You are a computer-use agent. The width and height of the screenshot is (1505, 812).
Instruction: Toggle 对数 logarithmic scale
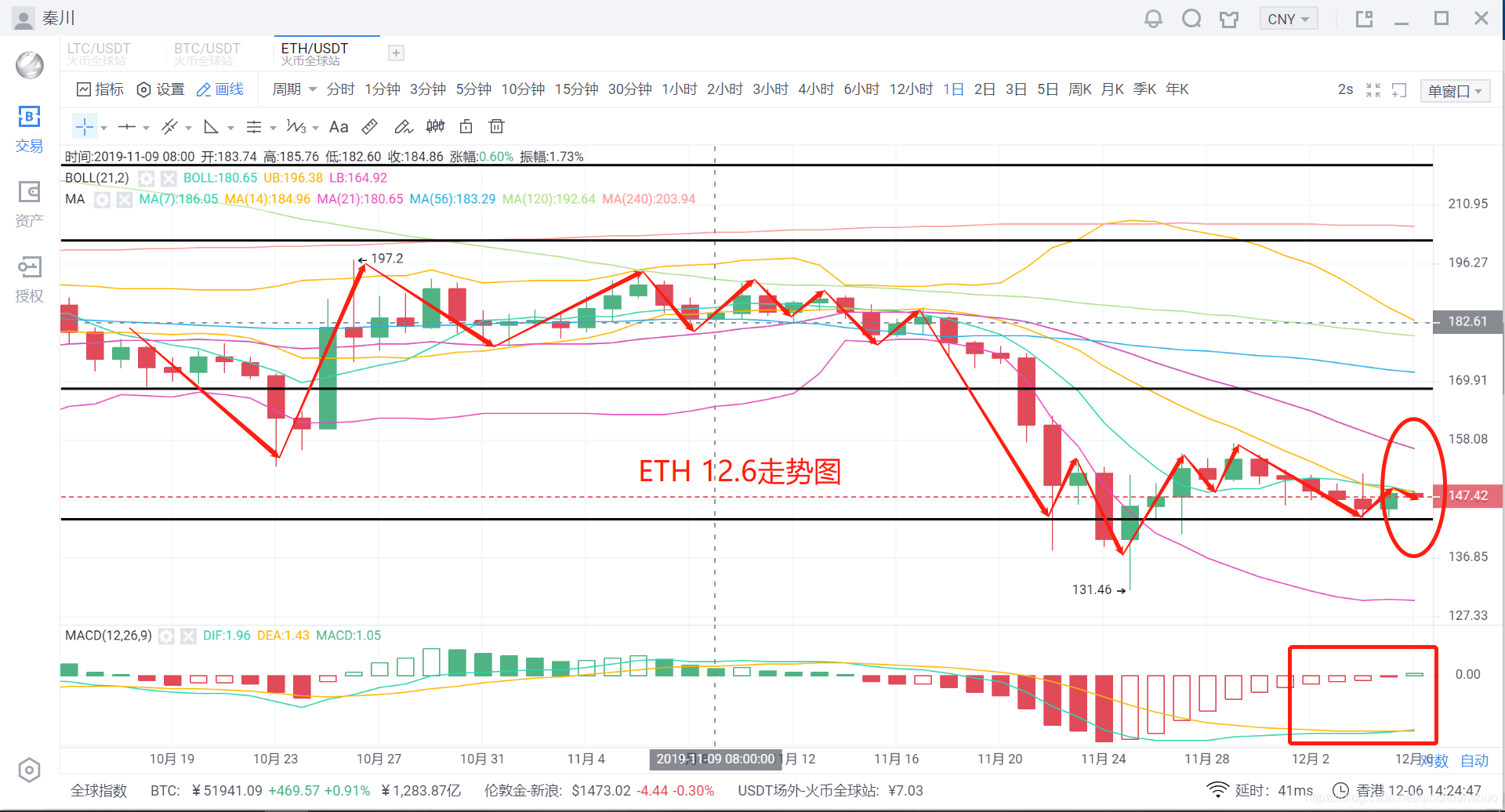pos(1434,760)
